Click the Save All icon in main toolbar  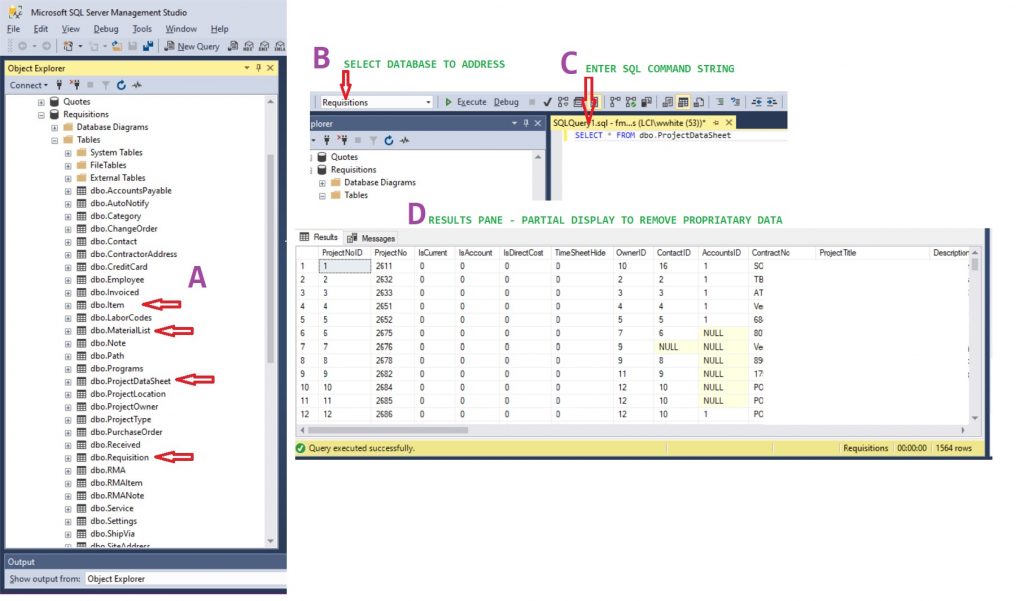(x=148, y=46)
